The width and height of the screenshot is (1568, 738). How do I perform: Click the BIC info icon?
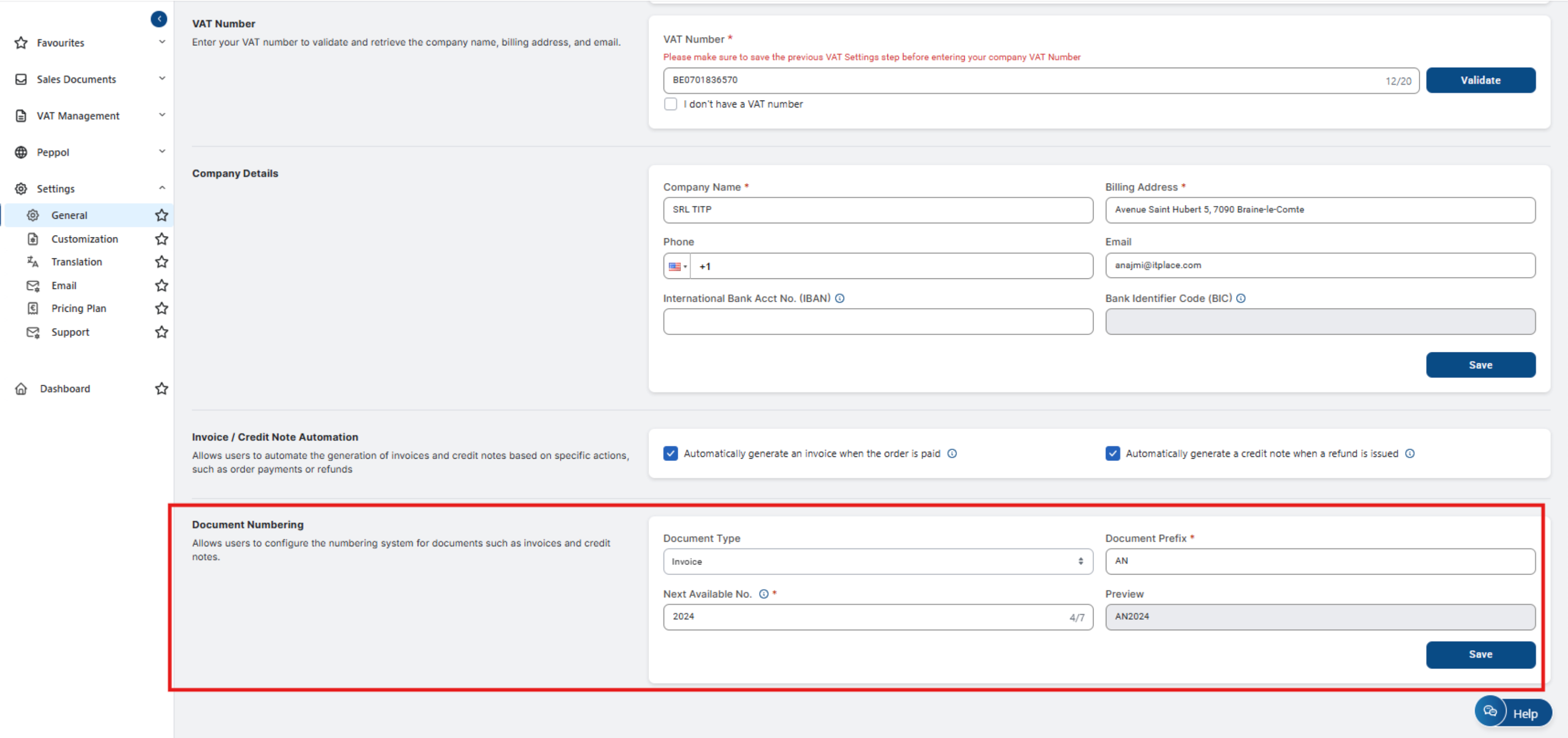(1241, 299)
